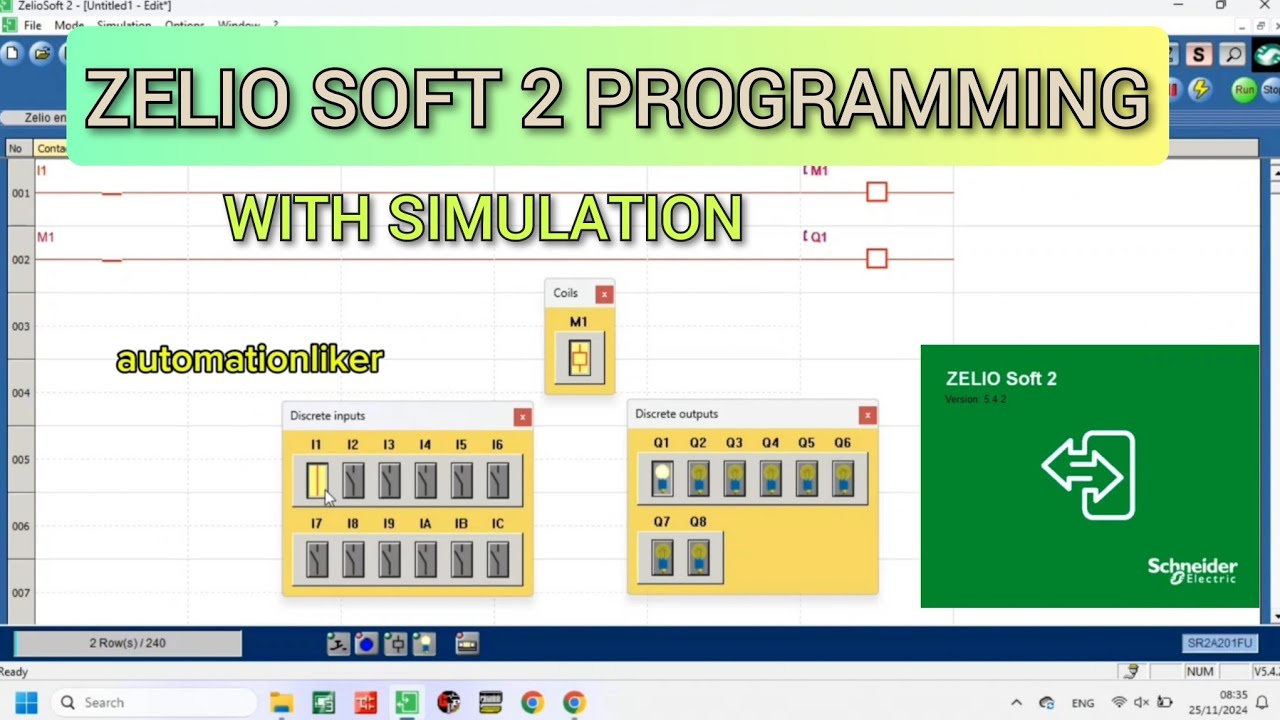Click the Q2 output lamp
This screenshot has width=1280, height=720.
698,479
